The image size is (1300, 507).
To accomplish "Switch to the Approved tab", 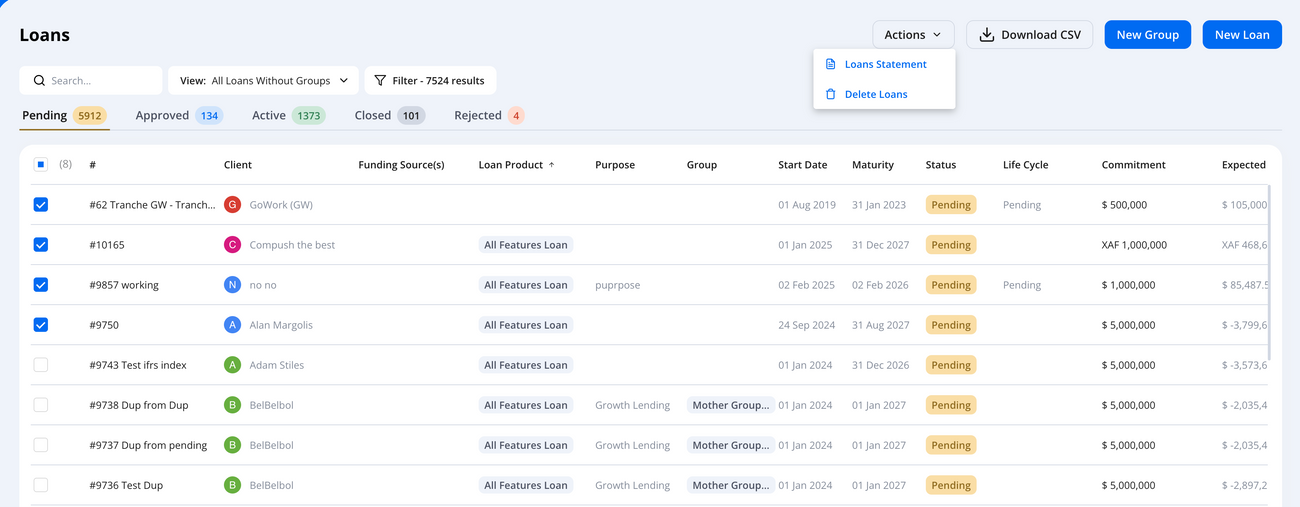I will point(179,115).
